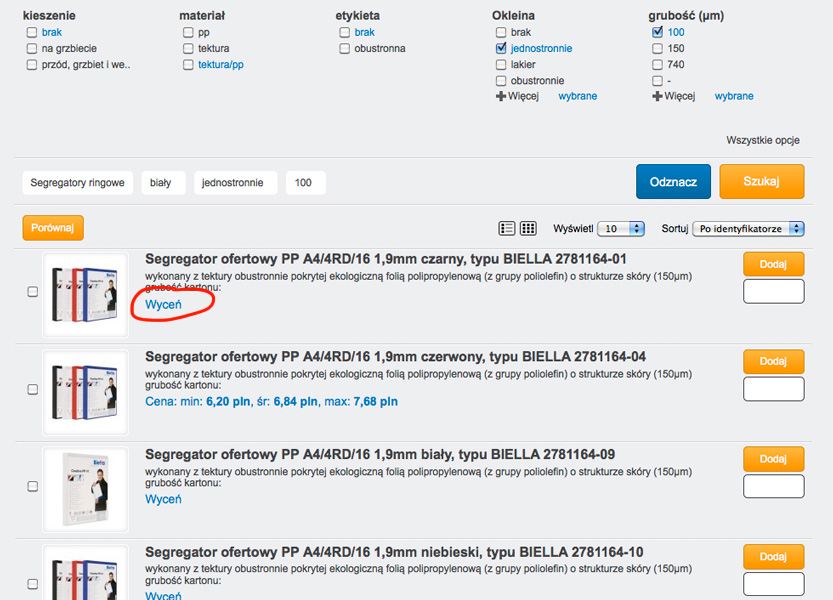
Task: Click 'jednostronnie' filter tag
Action: (x=236, y=183)
